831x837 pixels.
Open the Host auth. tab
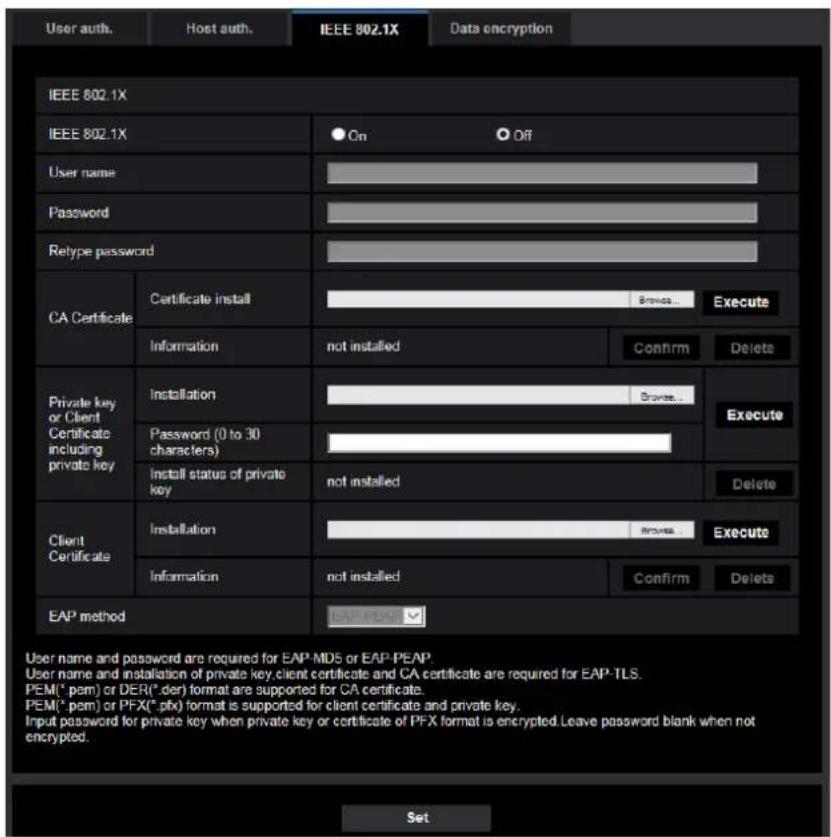219,29
